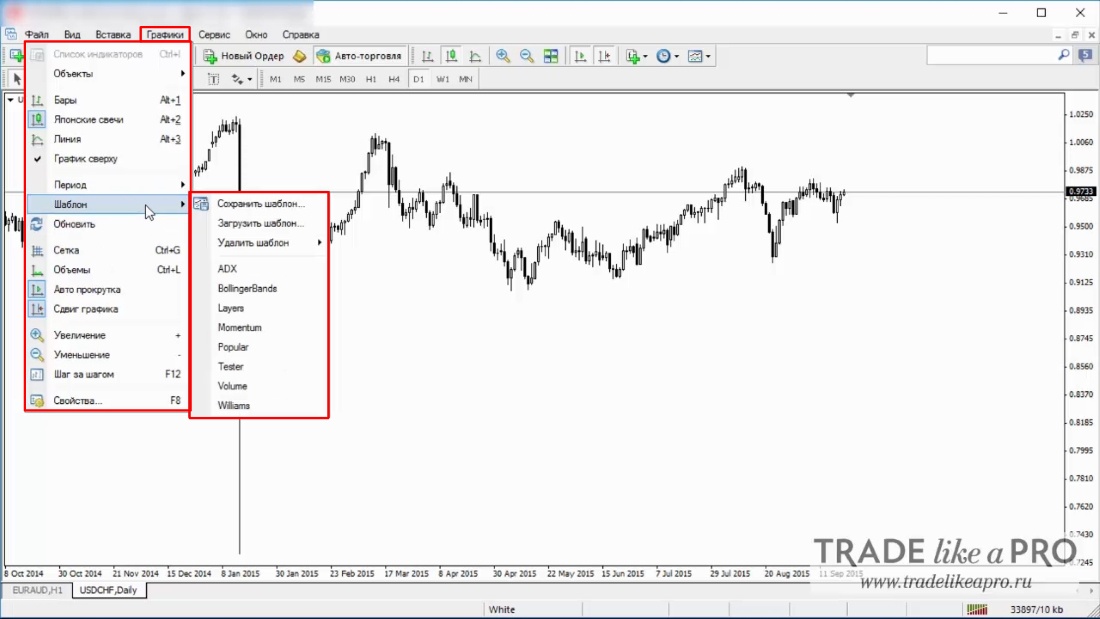1100x619 pixels.
Task: Click the zoom in magnifier toolbar icon
Action: click(x=503, y=56)
